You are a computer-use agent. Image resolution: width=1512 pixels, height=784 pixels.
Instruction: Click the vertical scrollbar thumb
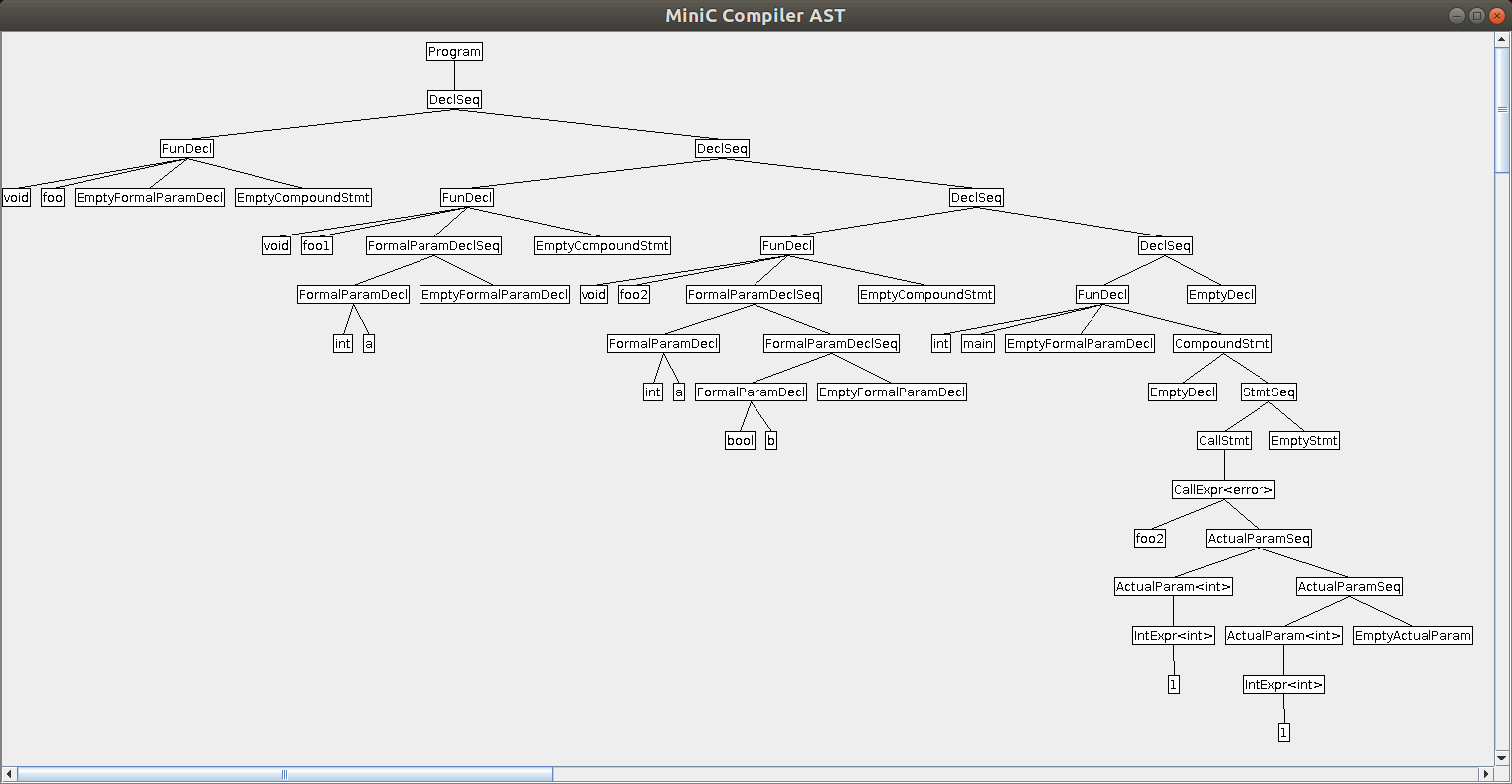[1502, 109]
